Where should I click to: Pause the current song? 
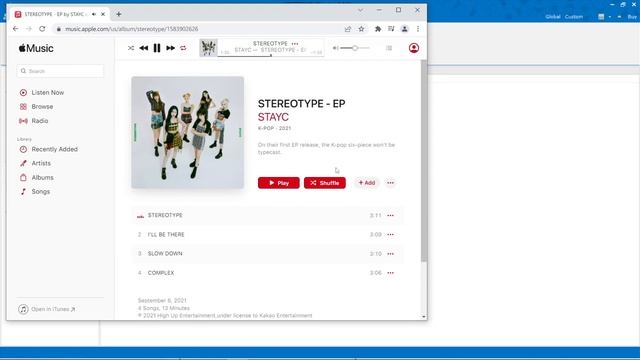pyautogui.click(x=157, y=48)
